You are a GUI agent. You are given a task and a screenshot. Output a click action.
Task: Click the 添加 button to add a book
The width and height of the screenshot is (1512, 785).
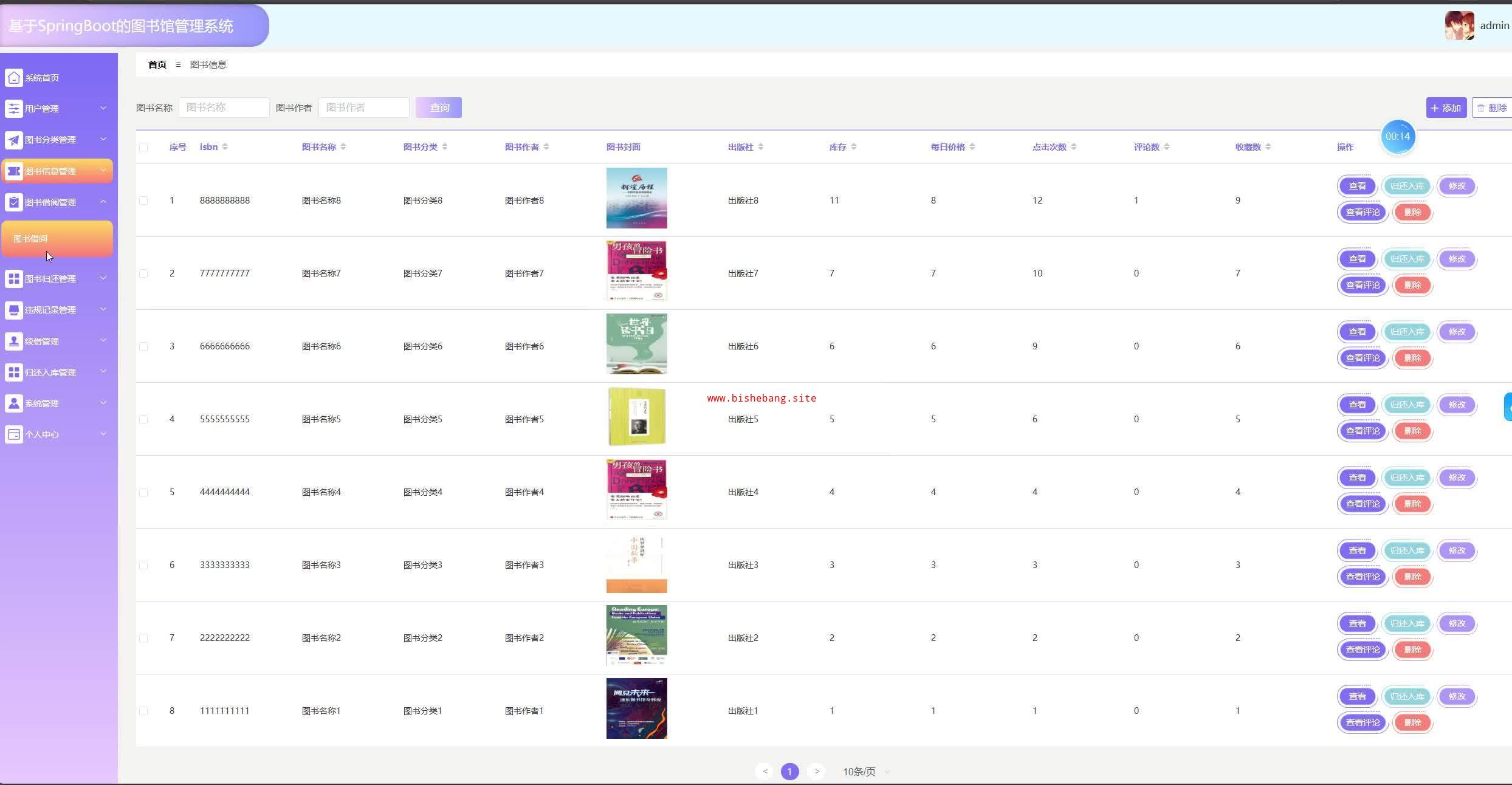tap(1446, 108)
